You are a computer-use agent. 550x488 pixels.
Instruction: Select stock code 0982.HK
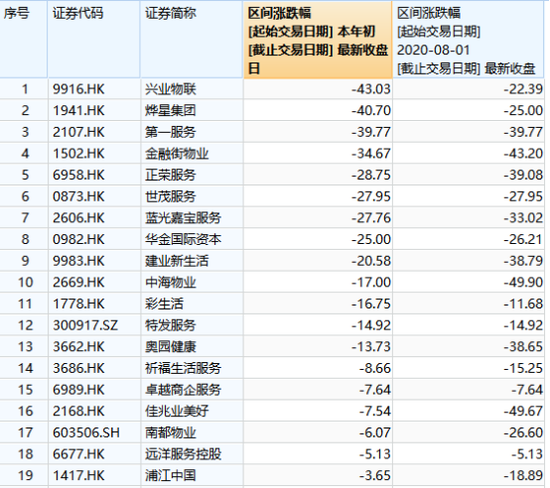pos(79,239)
